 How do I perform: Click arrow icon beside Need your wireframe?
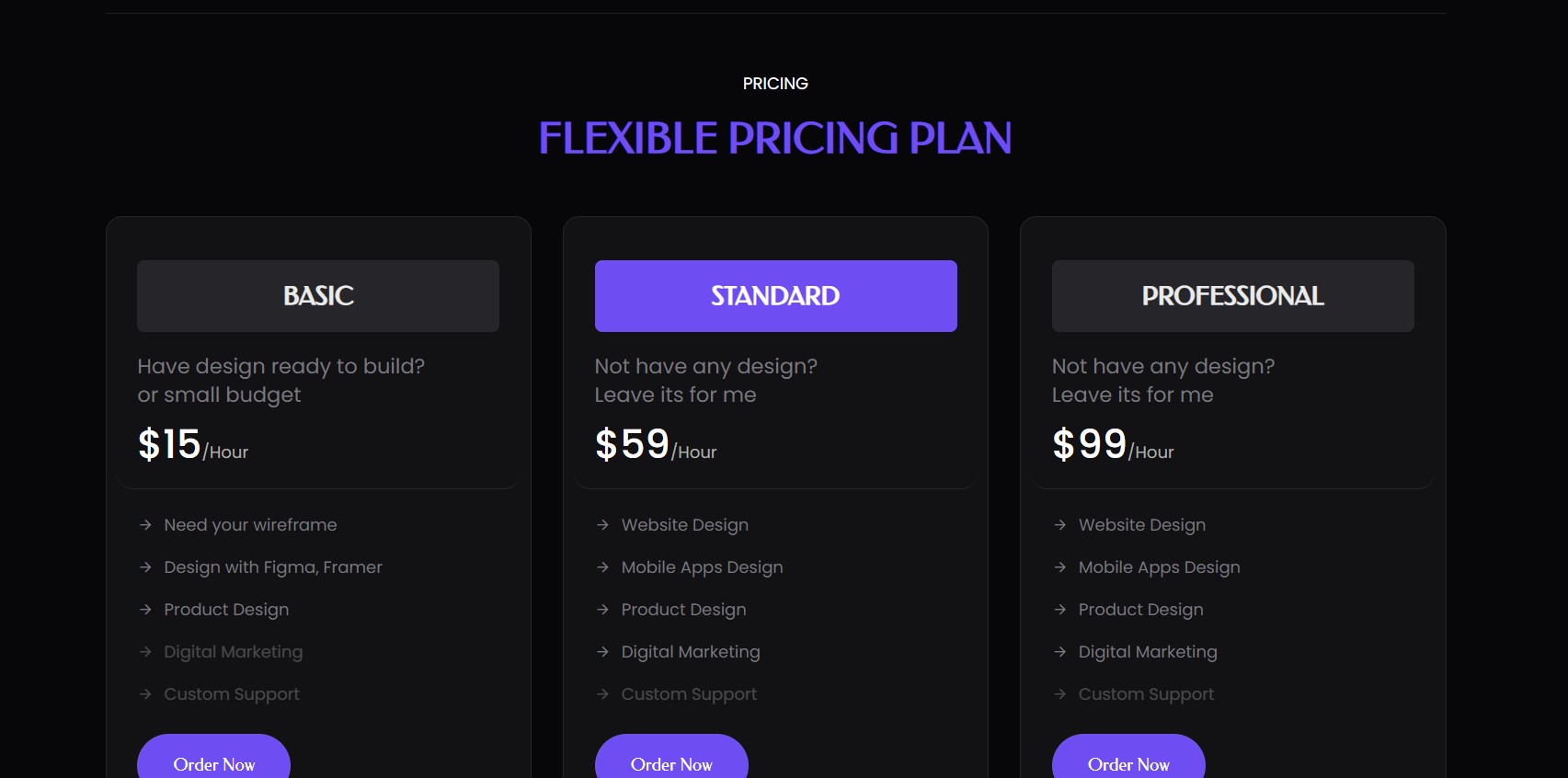(x=145, y=525)
